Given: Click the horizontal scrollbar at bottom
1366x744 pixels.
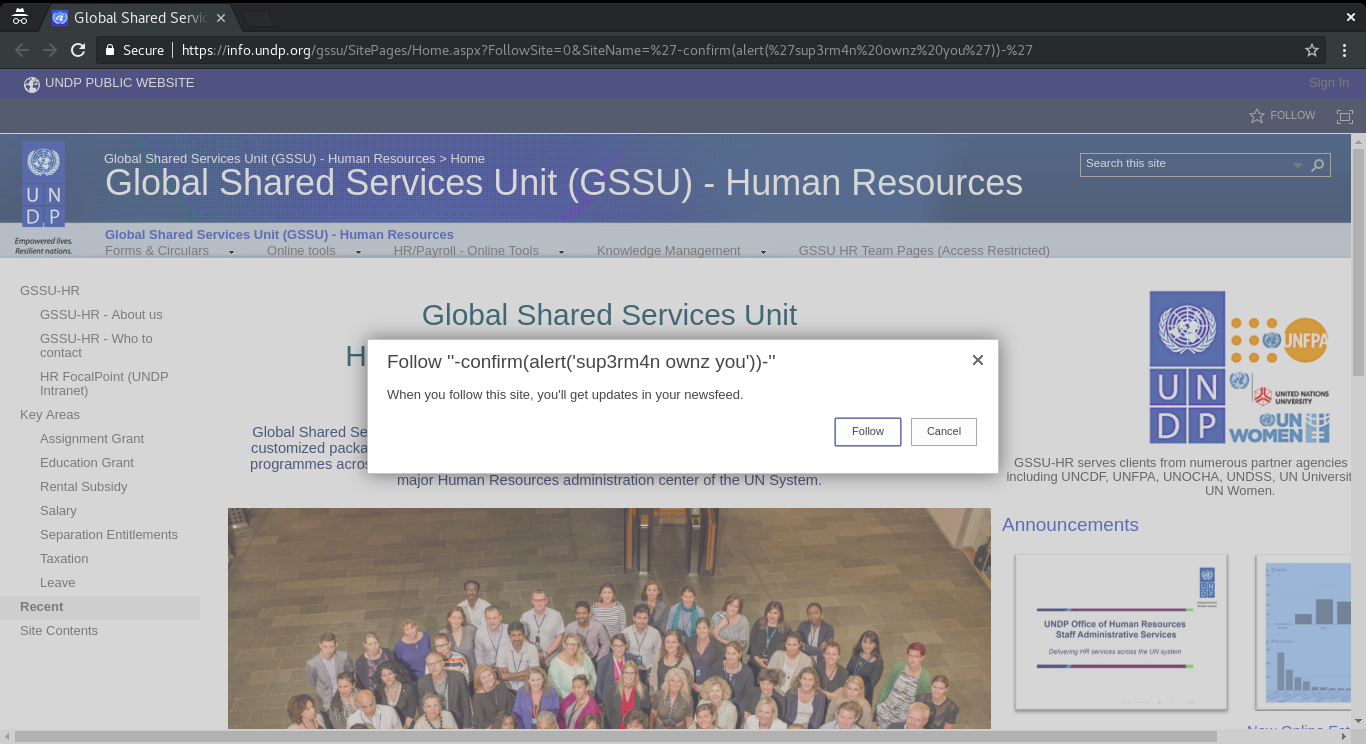Looking at the screenshot, I should coord(615,736).
